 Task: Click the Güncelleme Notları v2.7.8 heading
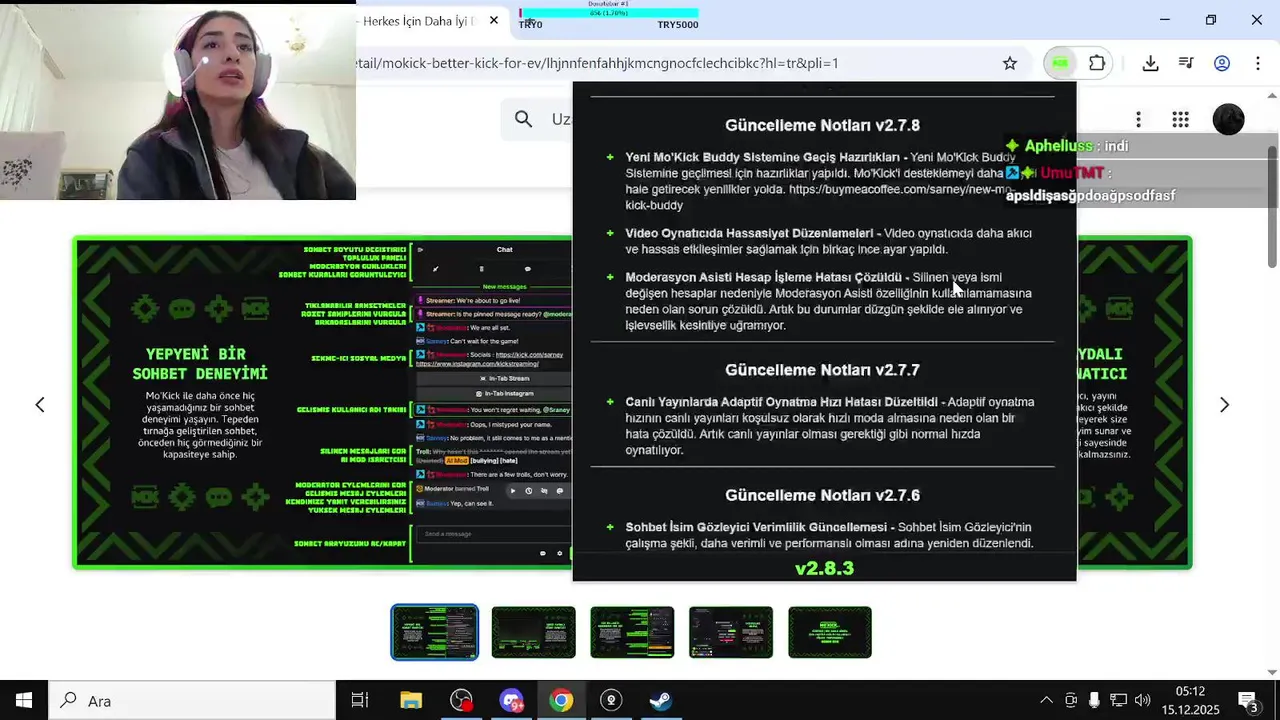pyautogui.click(x=822, y=125)
